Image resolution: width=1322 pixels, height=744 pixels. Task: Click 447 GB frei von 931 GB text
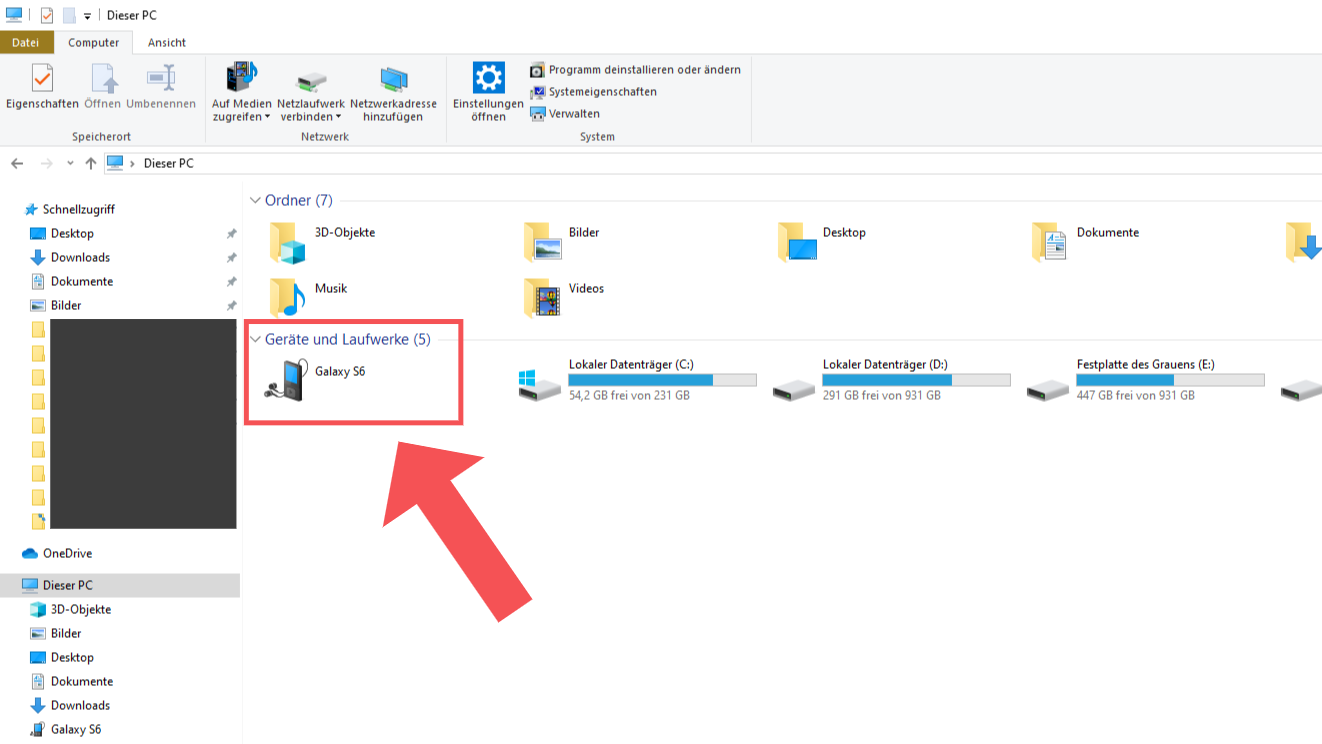[1135, 396]
